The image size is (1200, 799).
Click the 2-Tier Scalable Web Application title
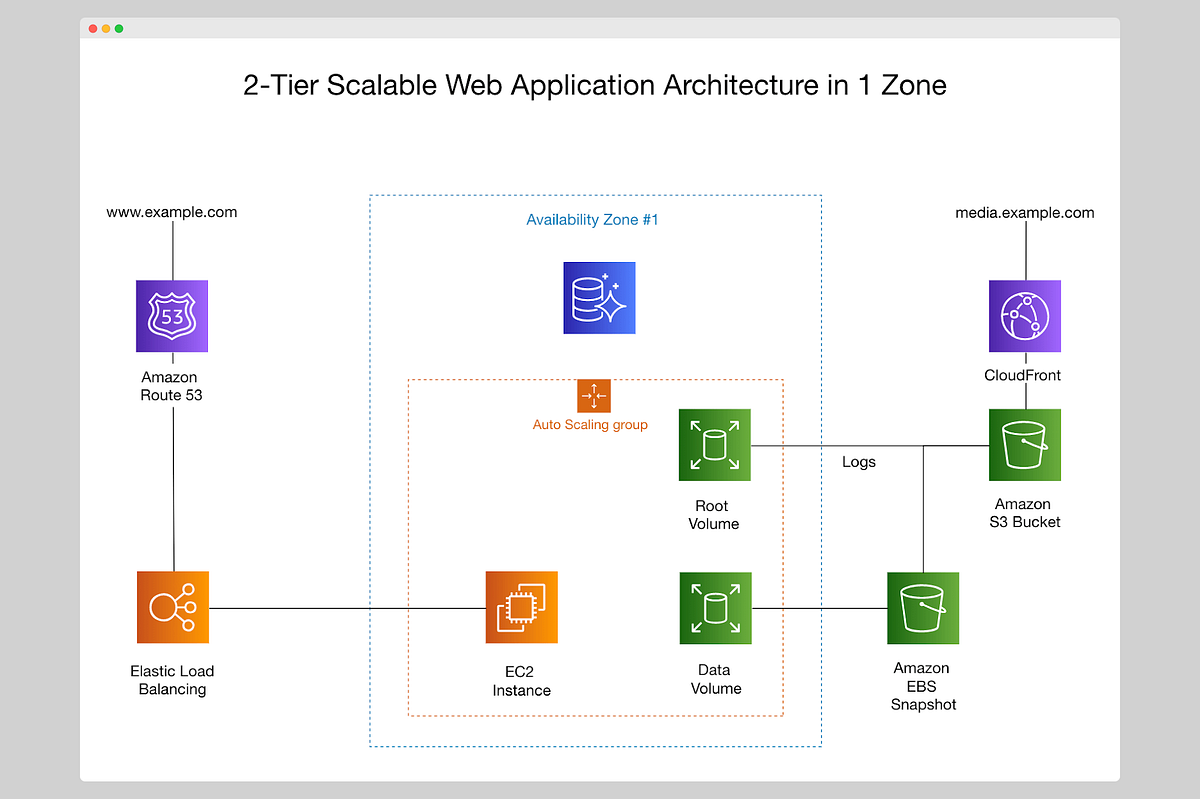point(595,85)
